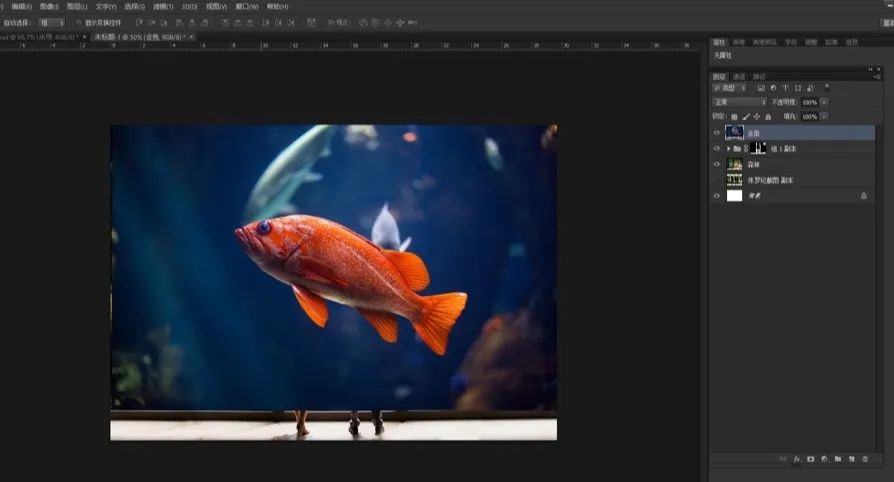Align vertical centers in options bar
This screenshot has height=482, width=894.
click(152, 22)
